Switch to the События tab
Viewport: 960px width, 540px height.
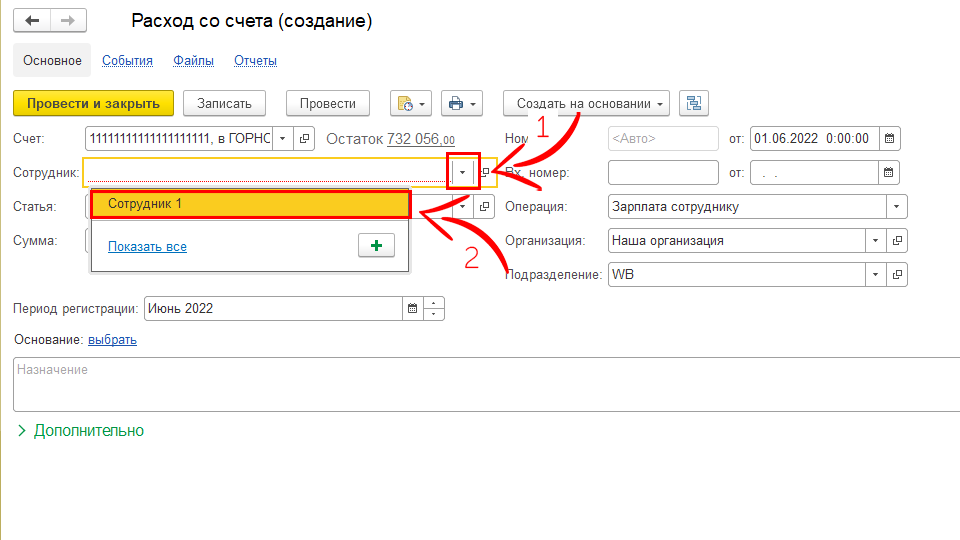click(127, 61)
